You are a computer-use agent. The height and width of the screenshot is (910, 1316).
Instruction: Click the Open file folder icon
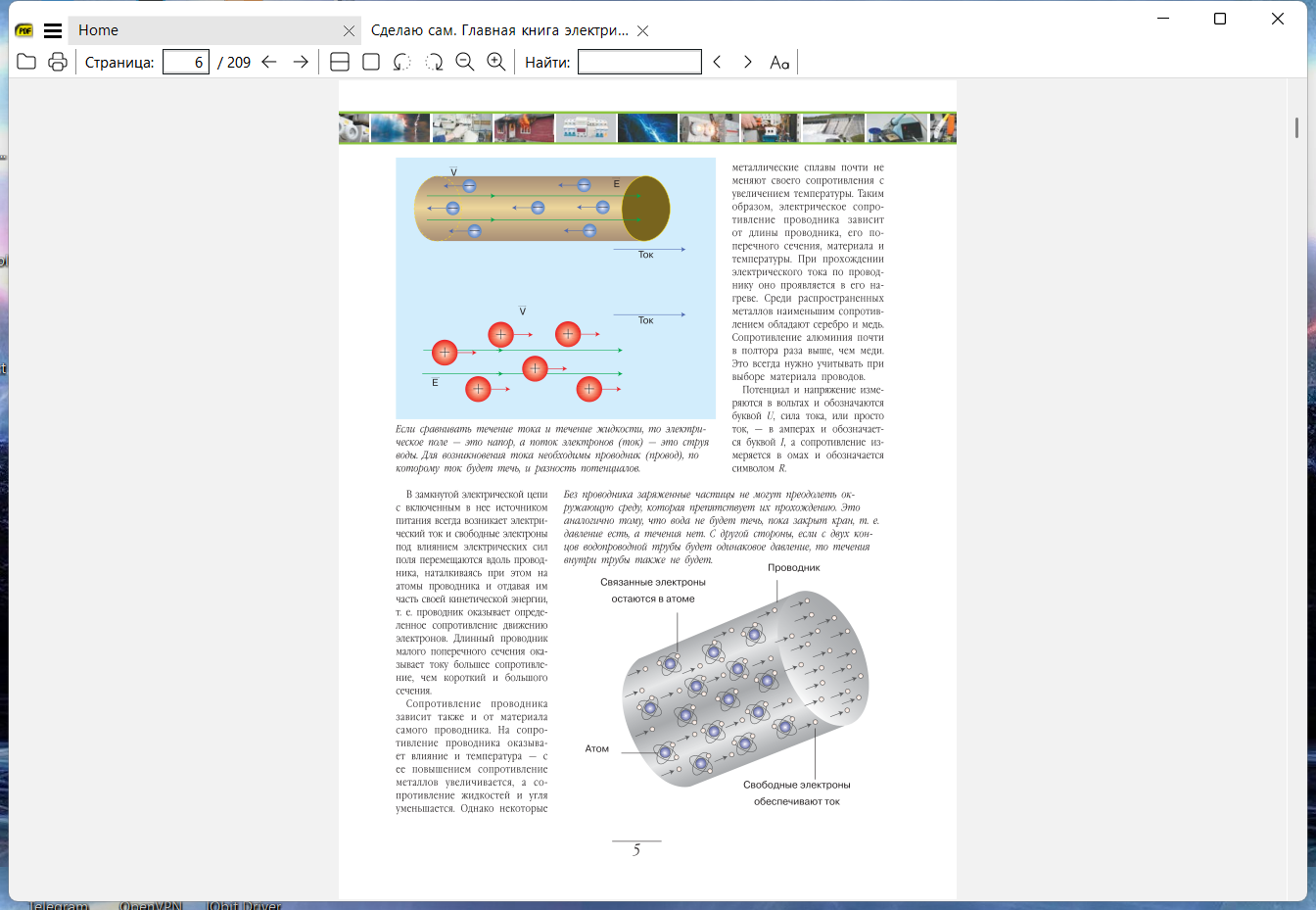point(26,62)
